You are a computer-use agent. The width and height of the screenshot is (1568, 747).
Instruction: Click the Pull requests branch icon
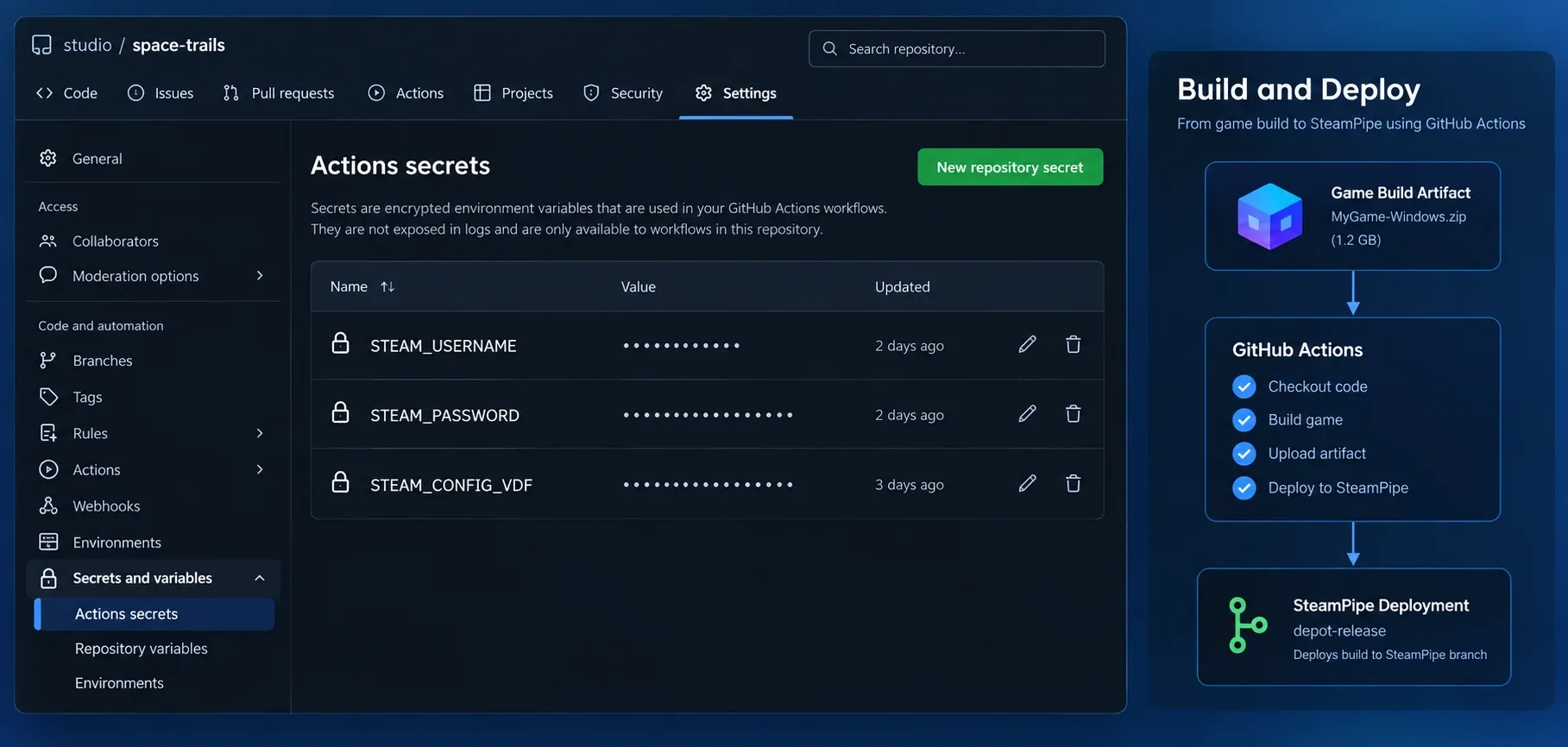(230, 93)
